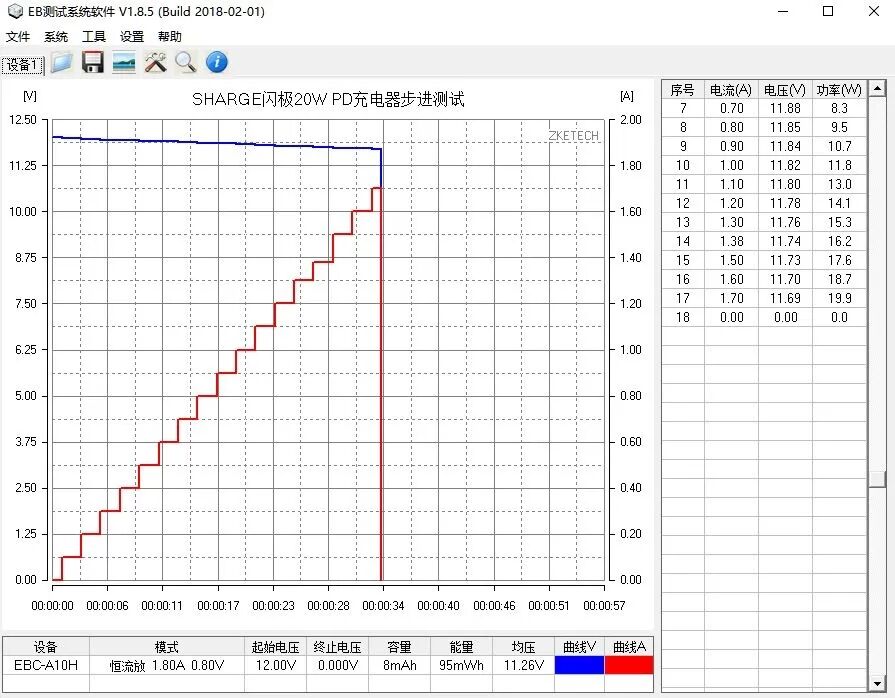The height and width of the screenshot is (698, 895).
Task: Select the chart title SHARGE闪极20W PD充电器步进测试
Action: click(x=328, y=99)
